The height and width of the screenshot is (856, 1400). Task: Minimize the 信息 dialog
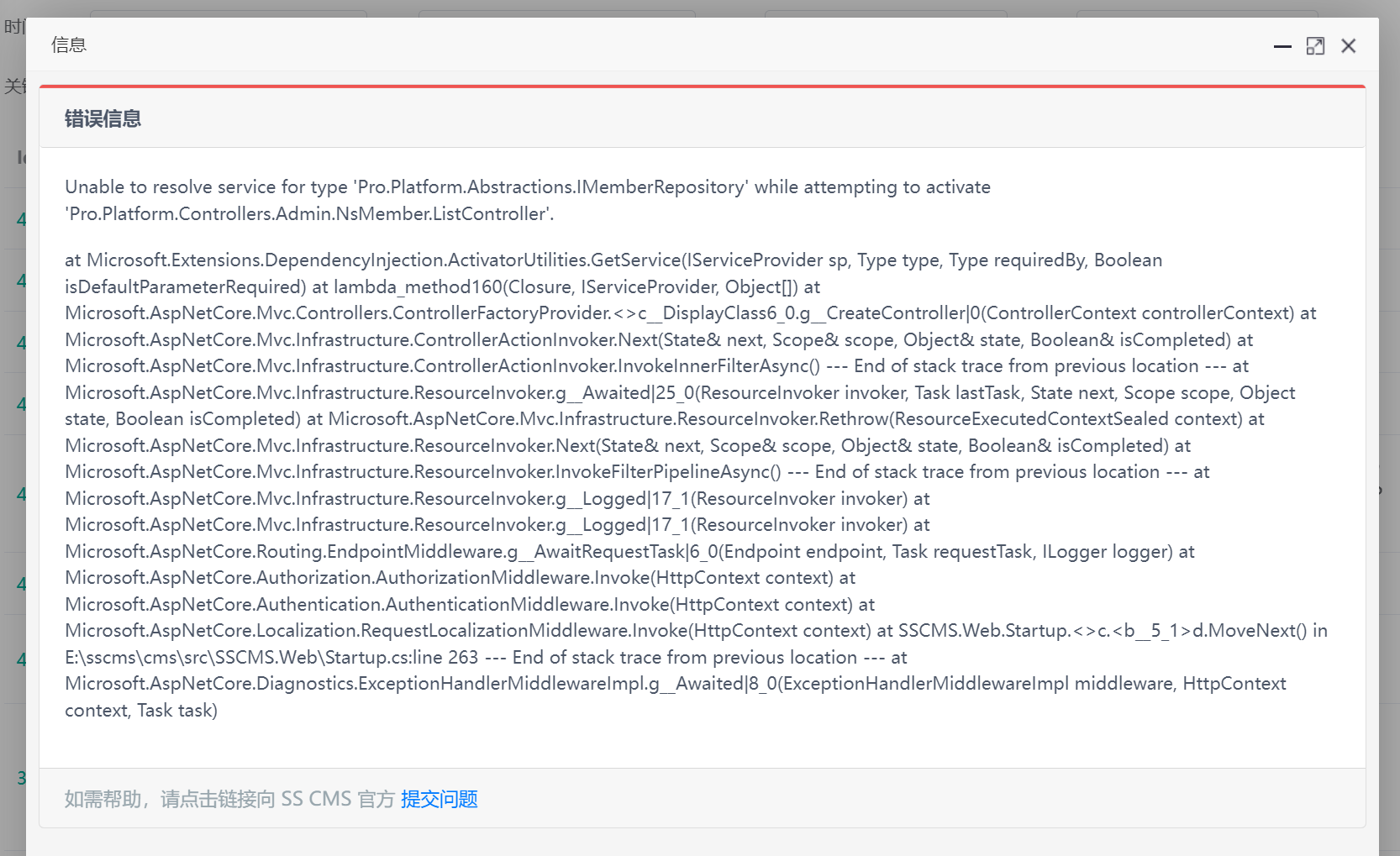pos(1282,46)
